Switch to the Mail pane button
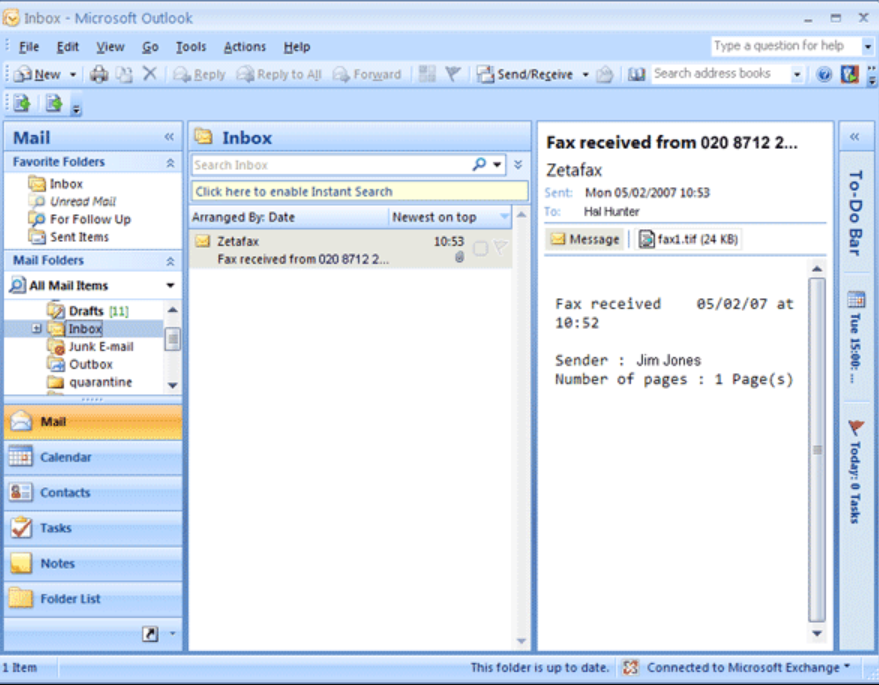 click(x=93, y=422)
